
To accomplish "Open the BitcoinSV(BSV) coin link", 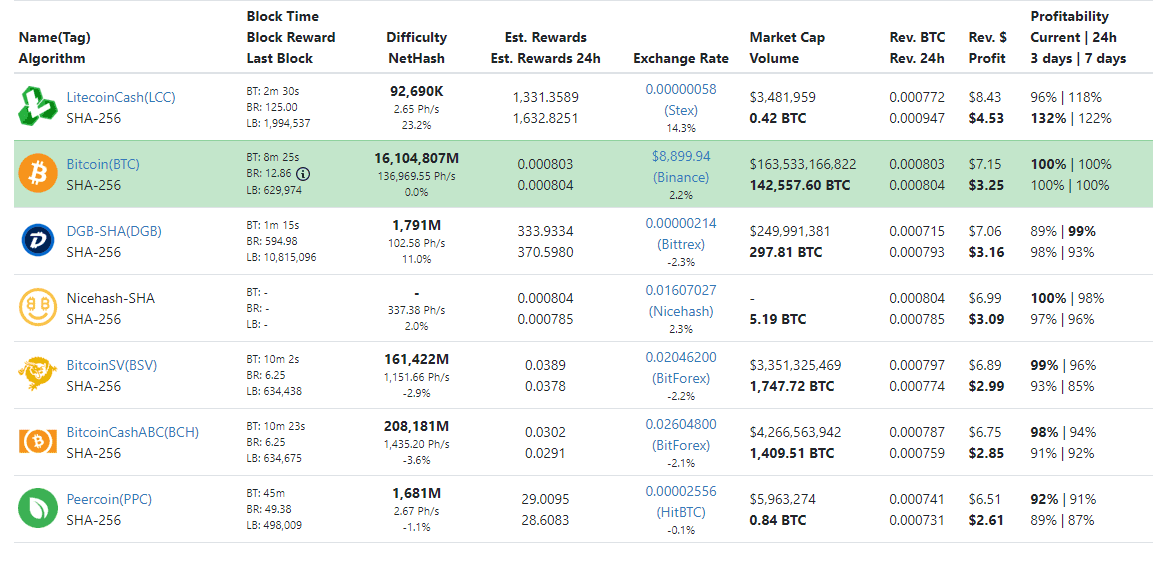I will tap(112, 365).
